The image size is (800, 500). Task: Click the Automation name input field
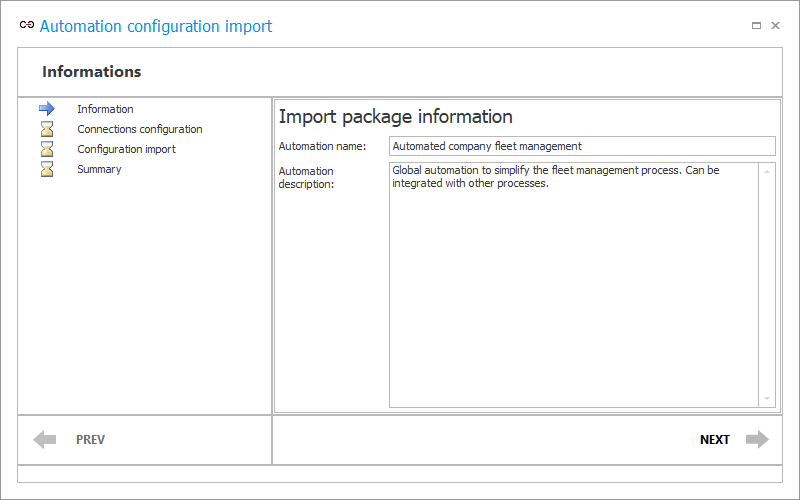(582, 146)
